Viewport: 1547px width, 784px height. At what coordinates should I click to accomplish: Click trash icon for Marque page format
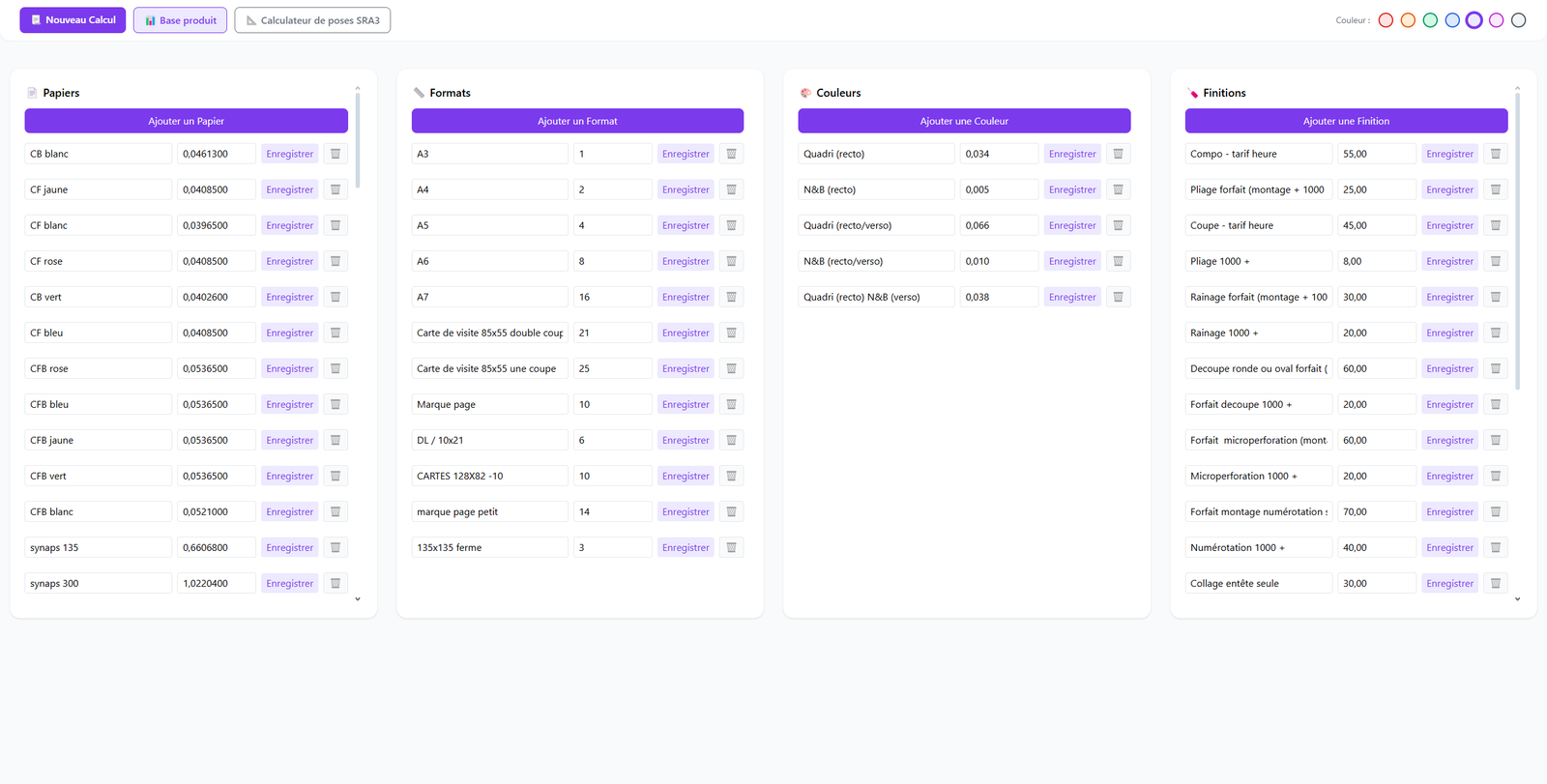point(731,404)
